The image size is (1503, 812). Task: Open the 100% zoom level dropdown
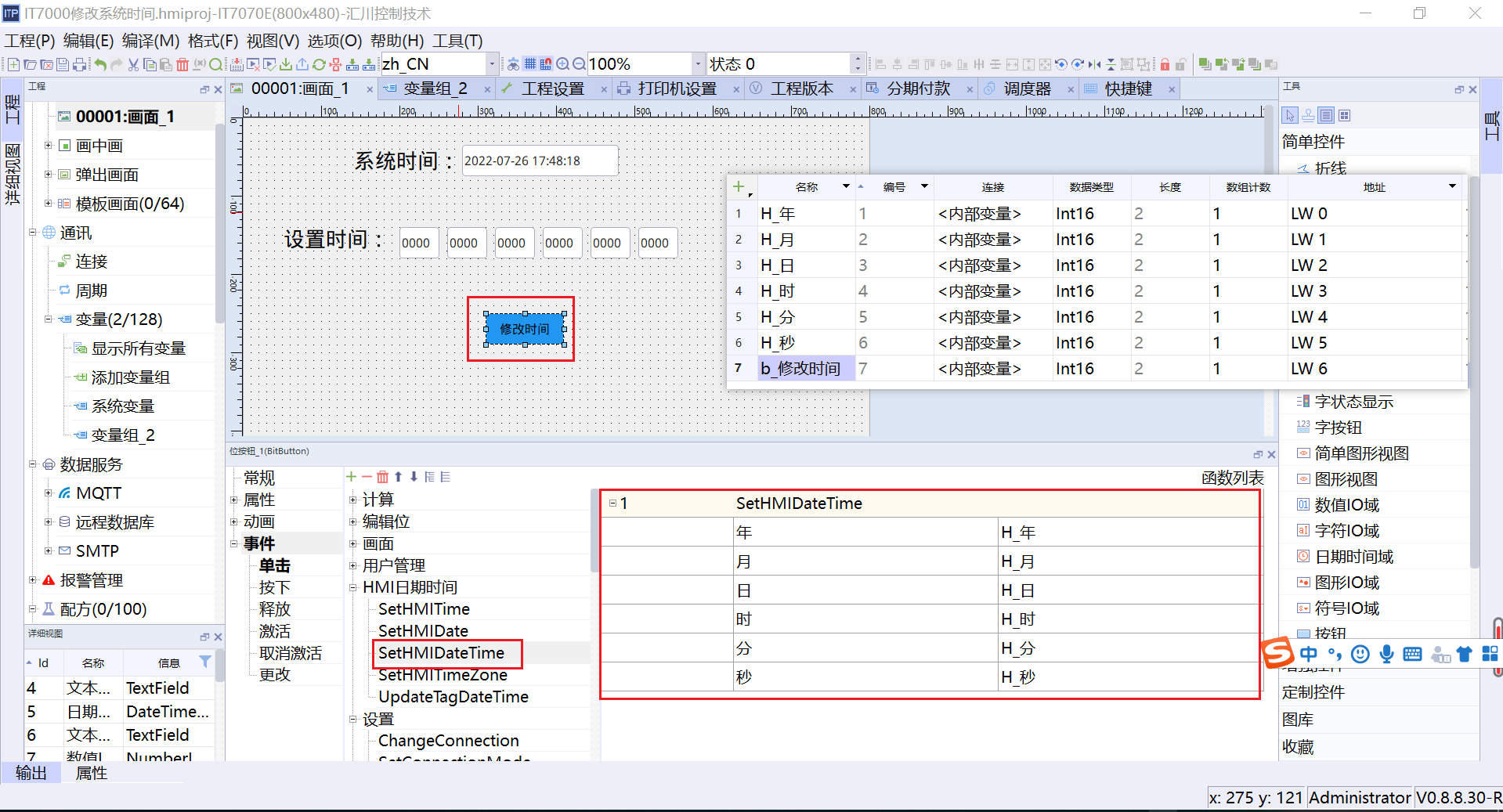click(697, 64)
